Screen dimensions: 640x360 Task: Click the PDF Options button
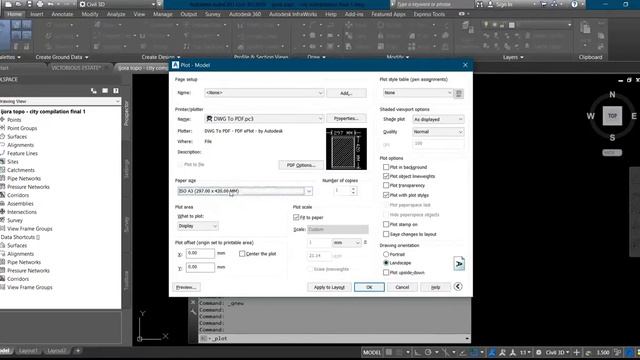[301, 165]
